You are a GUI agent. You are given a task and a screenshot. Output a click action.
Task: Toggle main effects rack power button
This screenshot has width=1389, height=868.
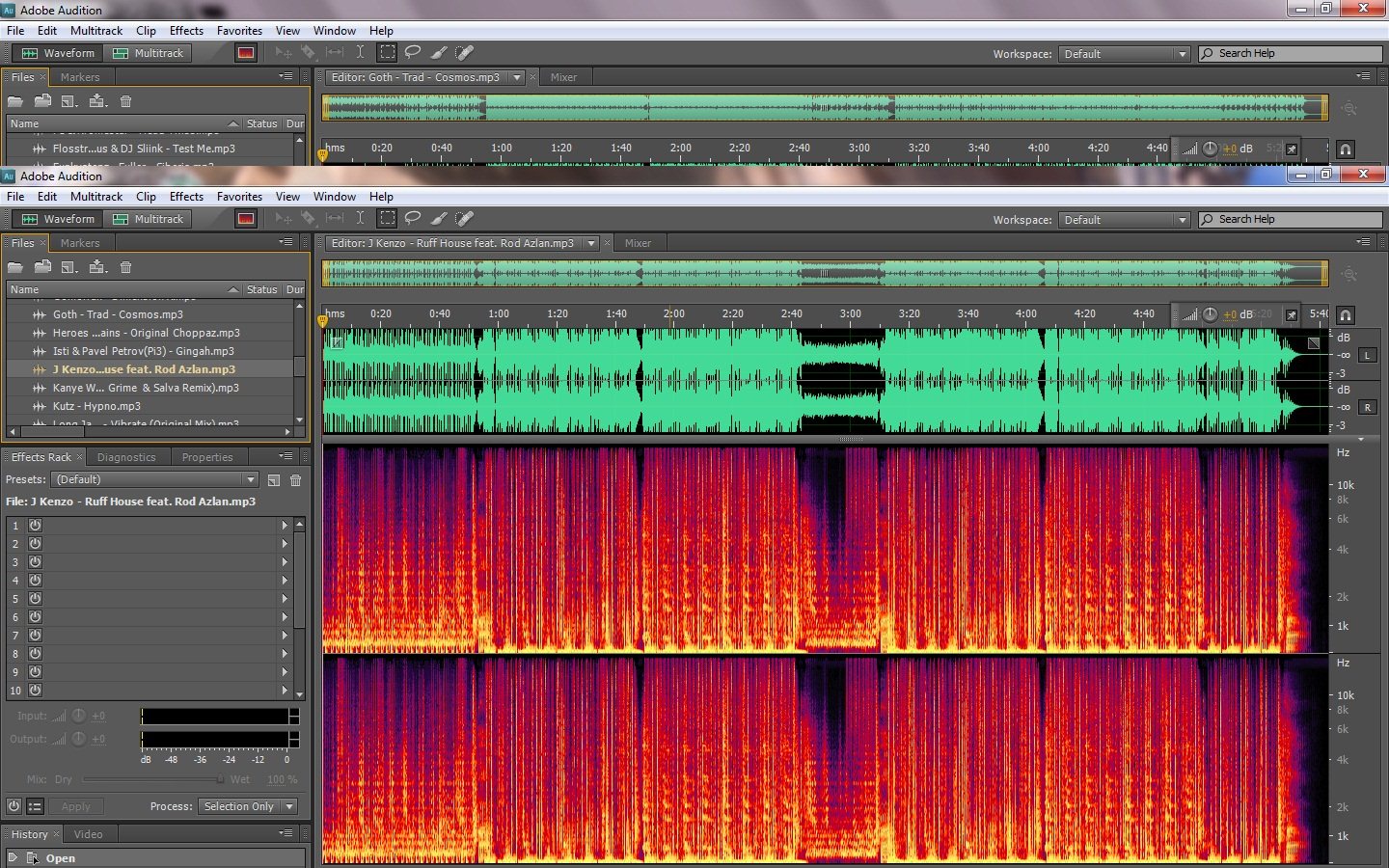coord(14,806)
